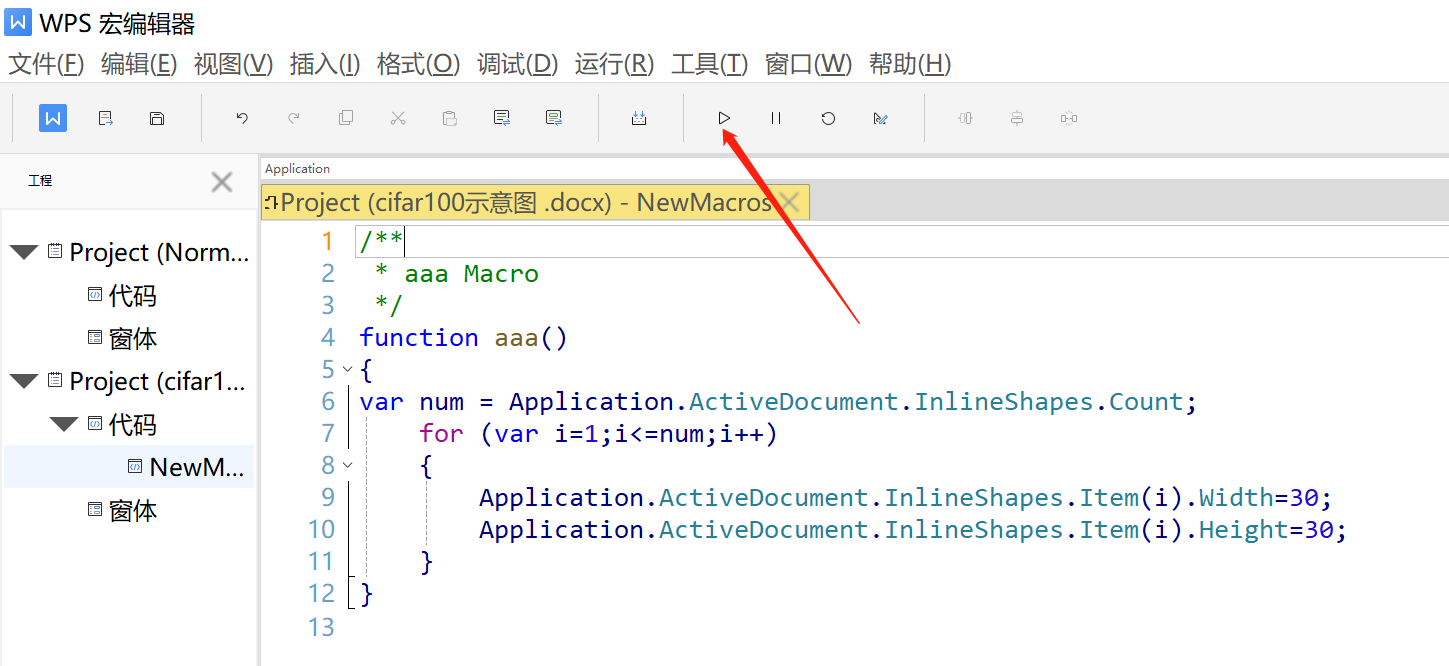Collapse the Project (Norm... tree node
This screenshot has width=1449, height=666.
24,252
